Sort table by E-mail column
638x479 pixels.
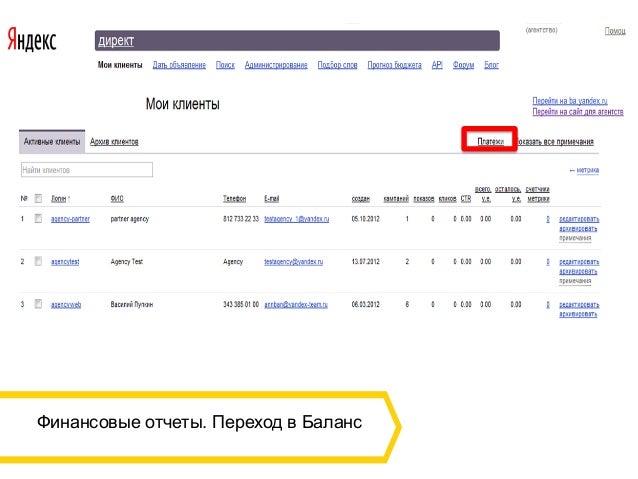272,199
